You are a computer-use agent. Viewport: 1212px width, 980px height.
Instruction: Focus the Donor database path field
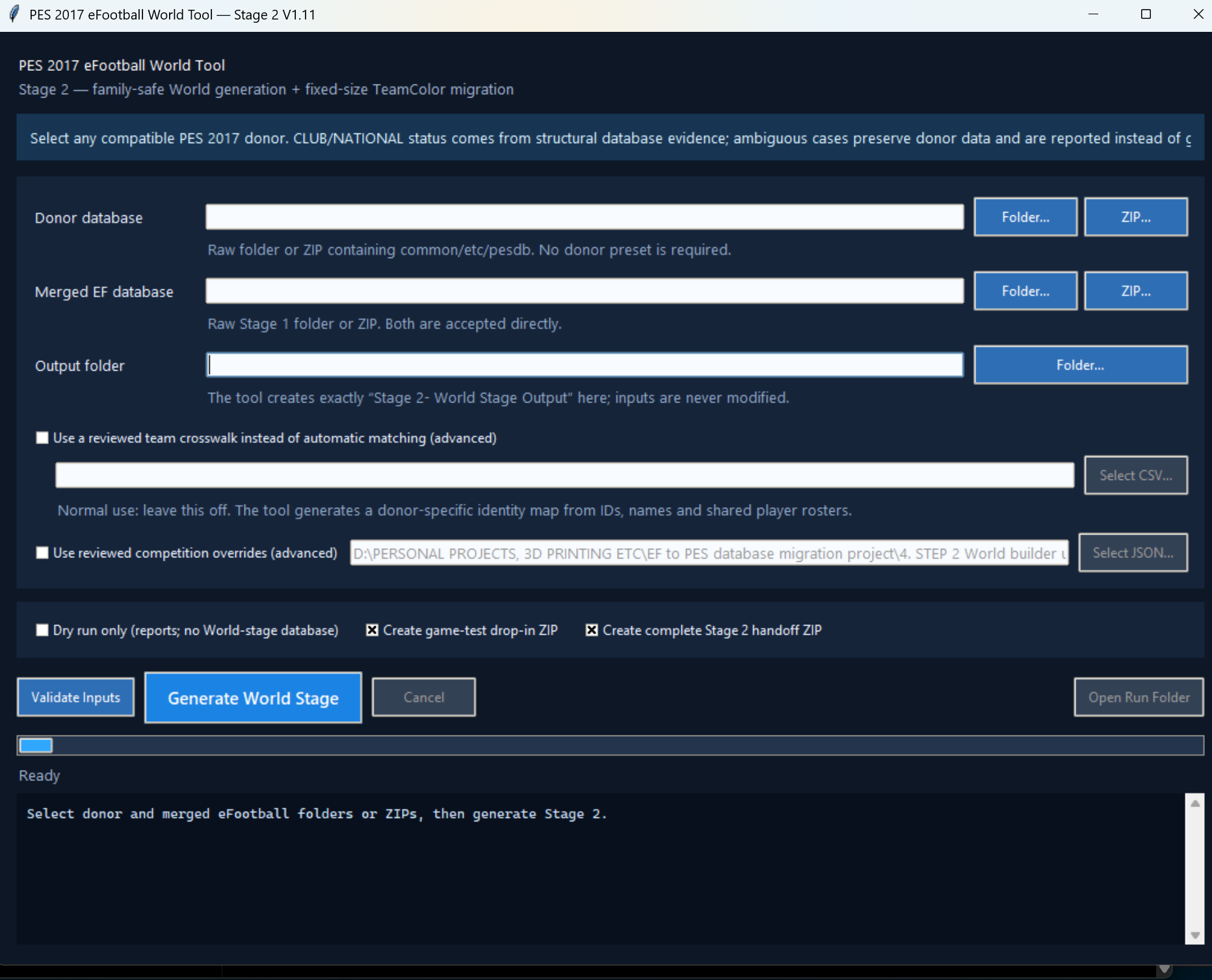(585, 217)
